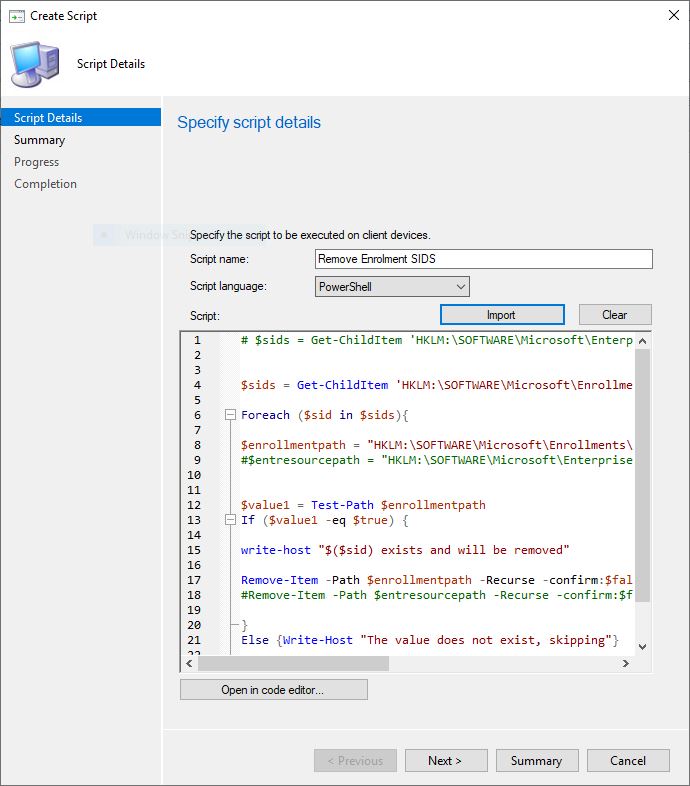Cancel the Create Script wizard
690x786 pixels.
pyautogui.click(x=628, y=761)
